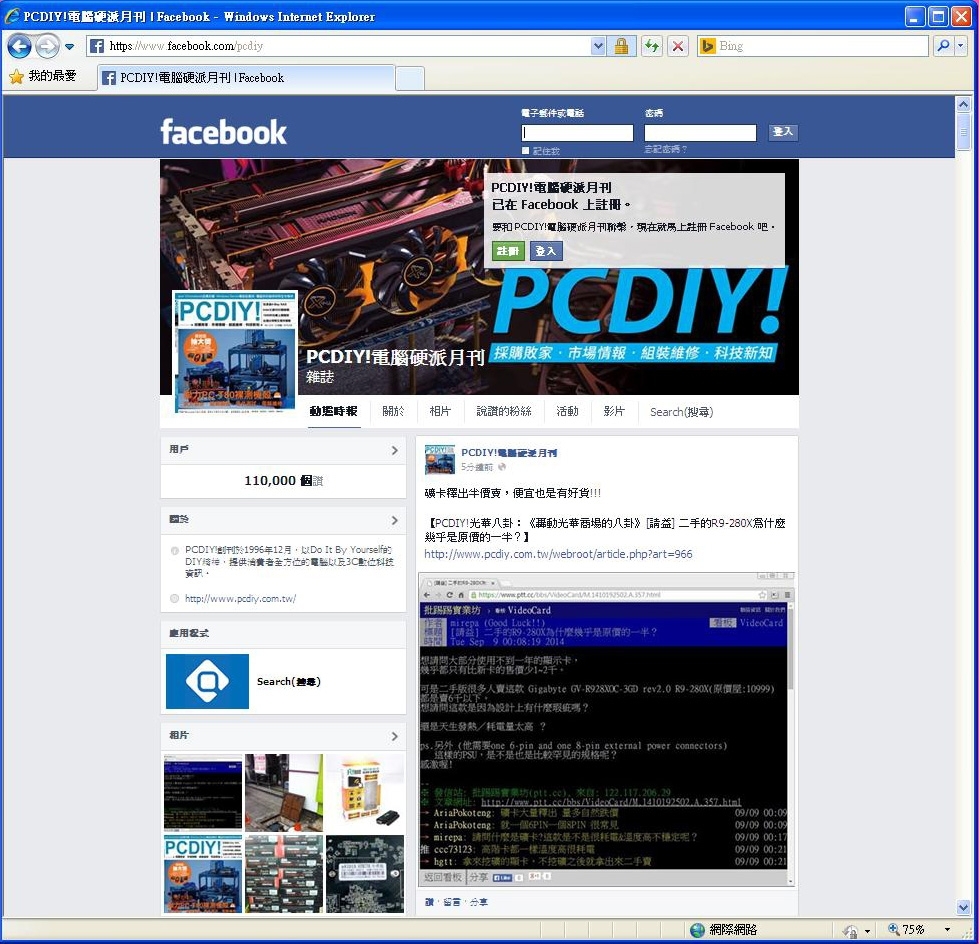Click the blue Search app icon

207,681
